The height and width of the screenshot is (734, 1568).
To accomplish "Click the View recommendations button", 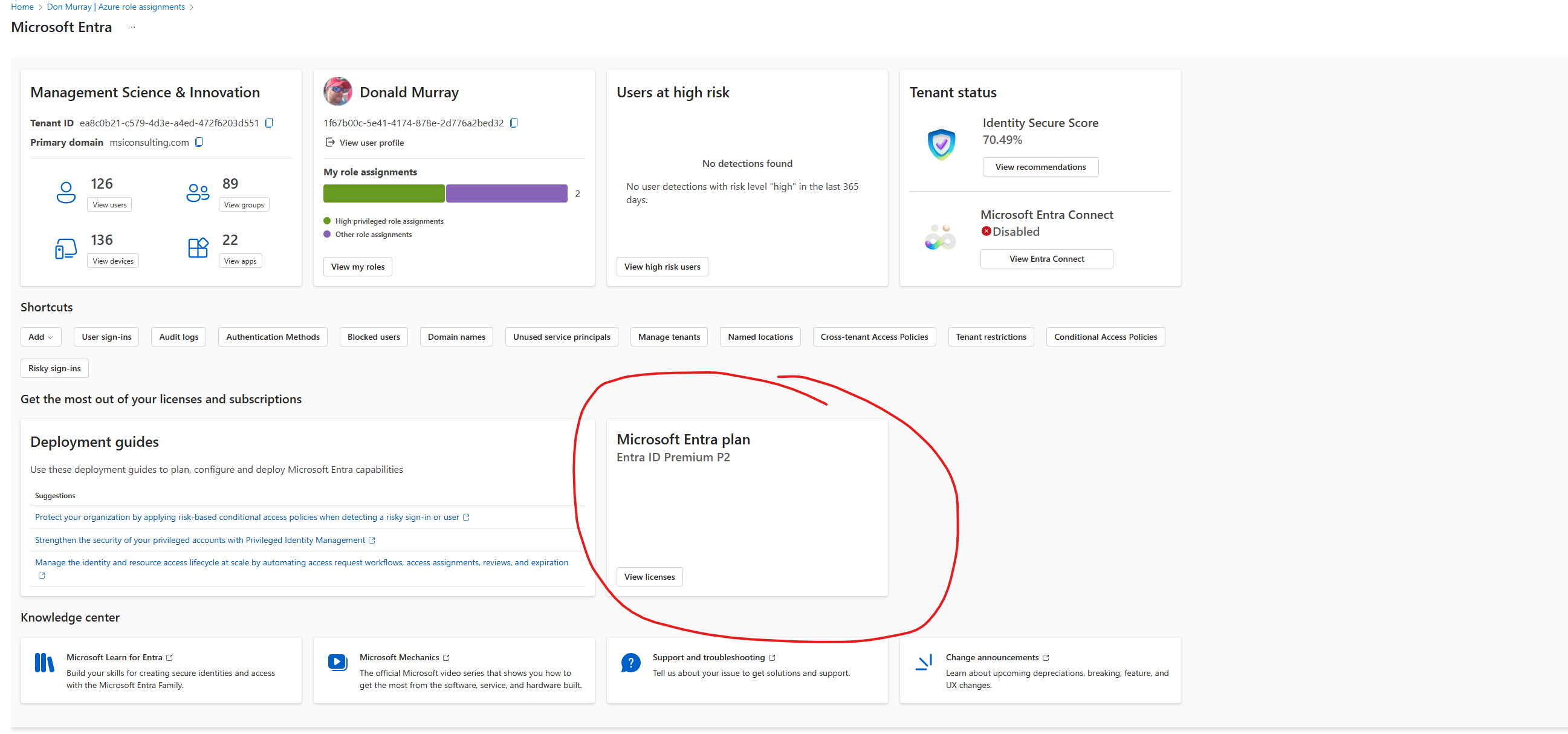I will pyautogui.click(x=1040, y=167).
